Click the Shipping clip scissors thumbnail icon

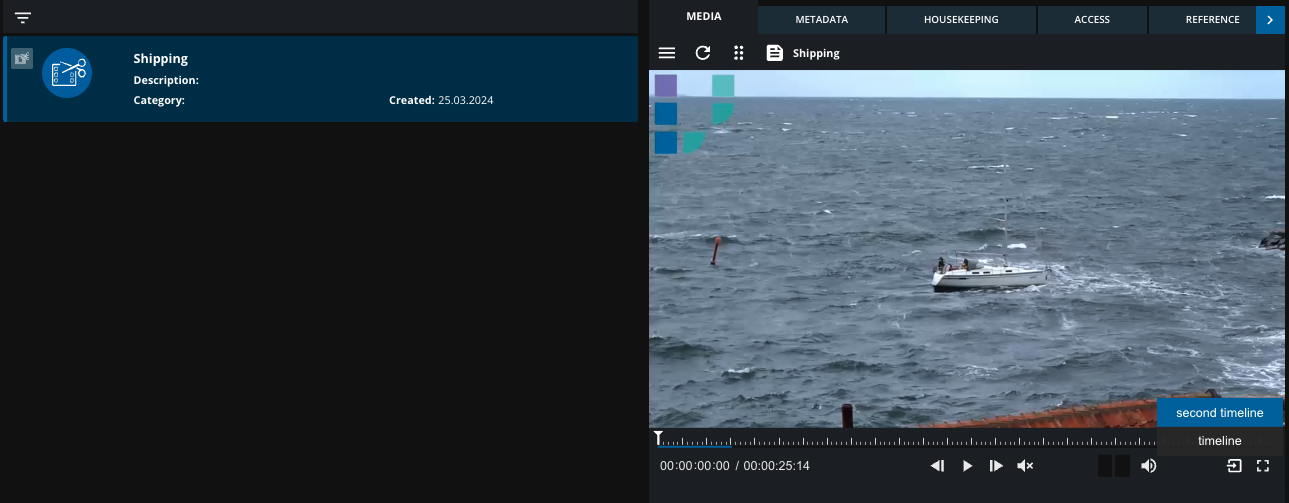click(67, 73)
